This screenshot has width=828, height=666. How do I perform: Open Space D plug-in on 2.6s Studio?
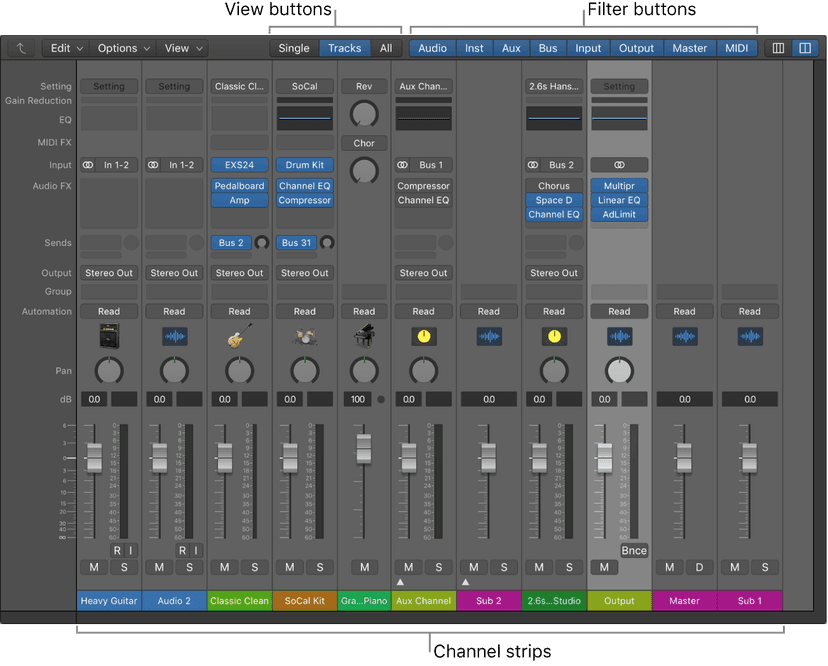pos(554,200)
